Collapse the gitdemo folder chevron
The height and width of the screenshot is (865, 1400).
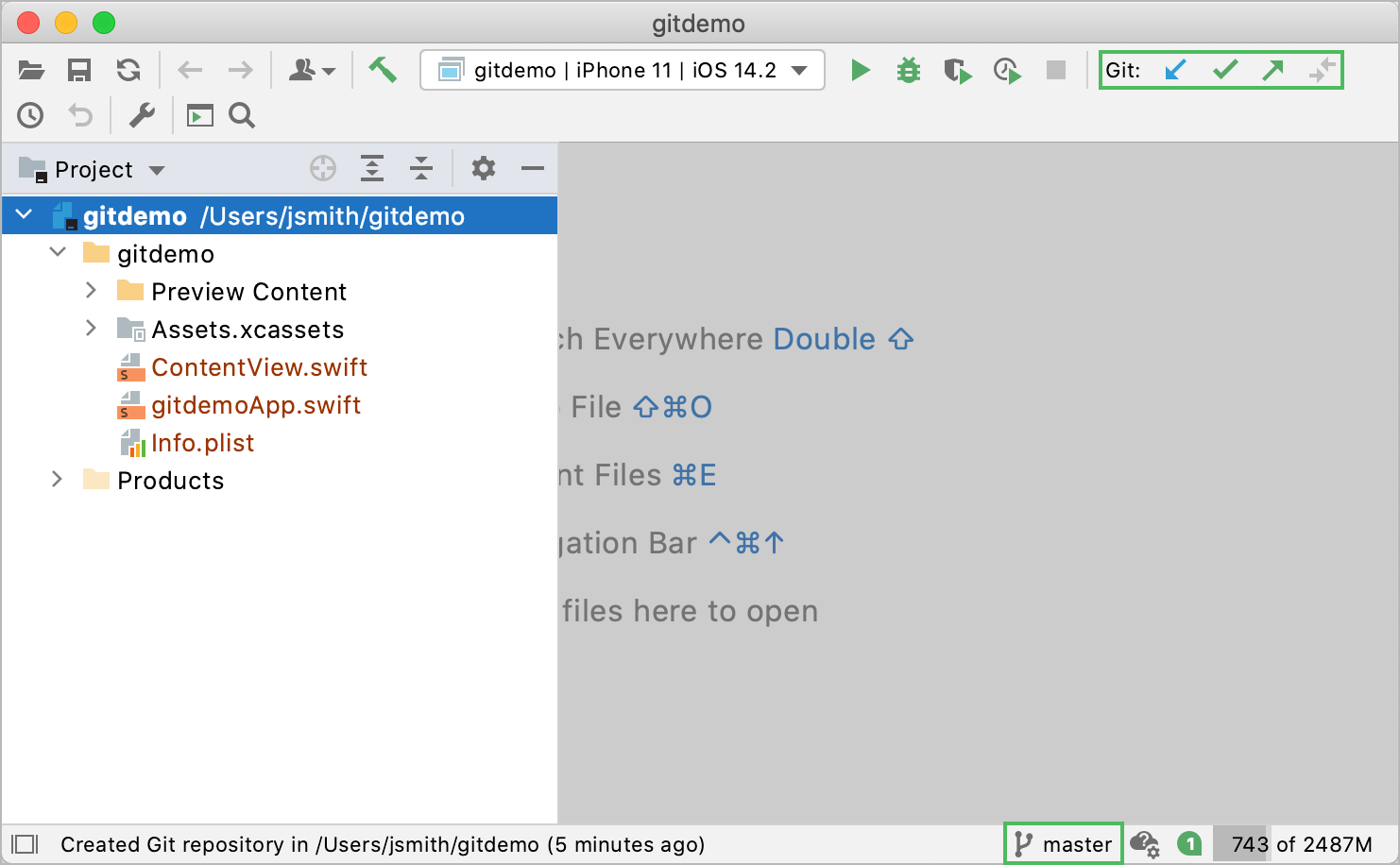pos(59,253)
